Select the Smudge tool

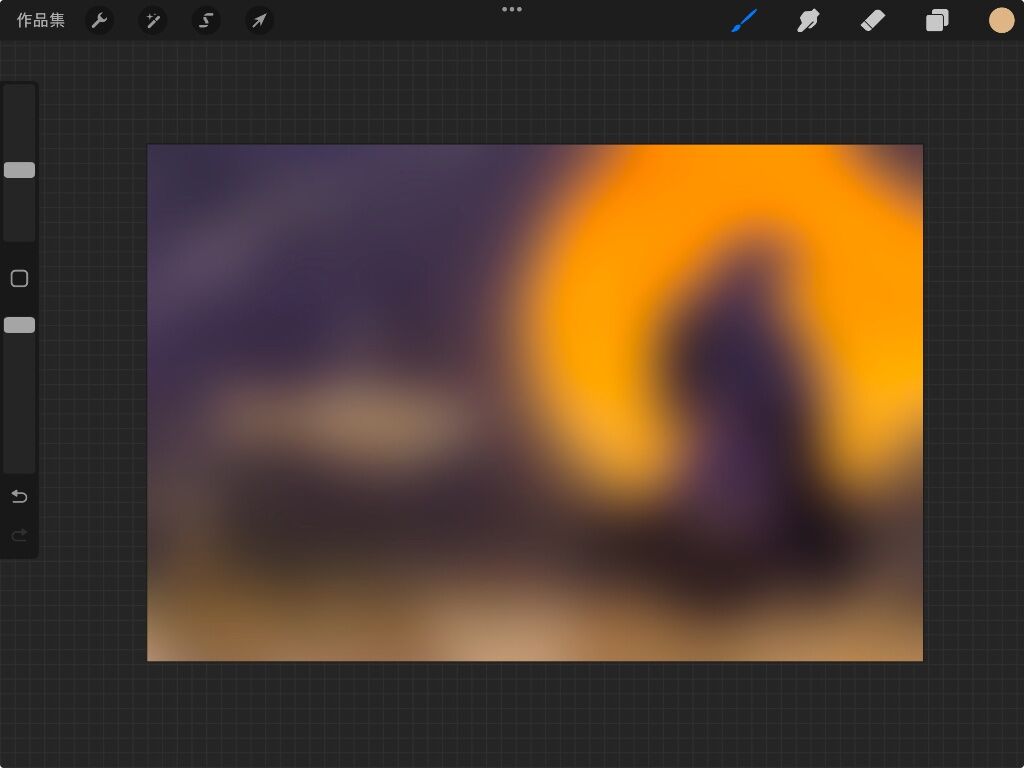808,20
